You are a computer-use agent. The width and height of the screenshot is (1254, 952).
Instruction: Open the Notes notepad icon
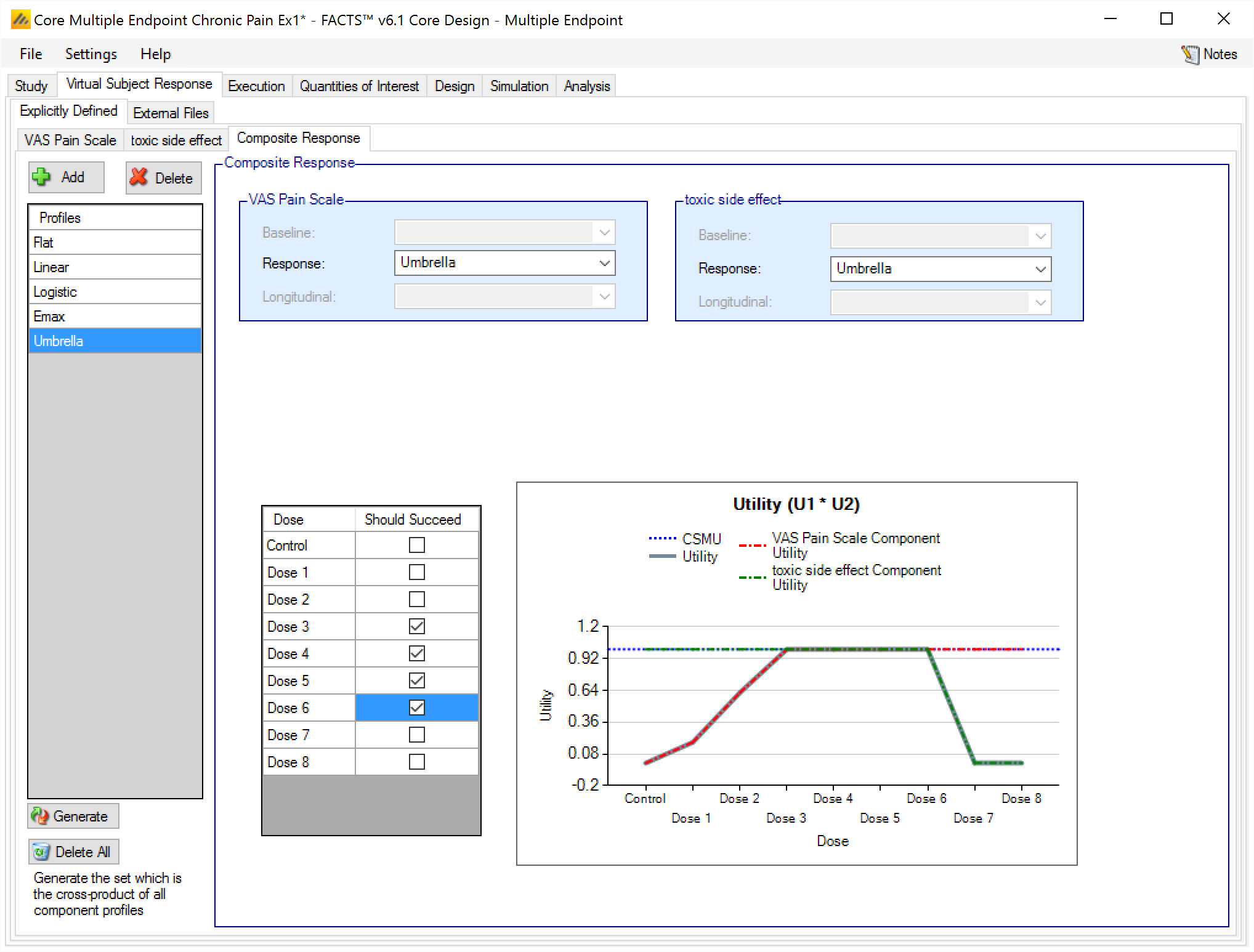click(x=1190, y=54)
